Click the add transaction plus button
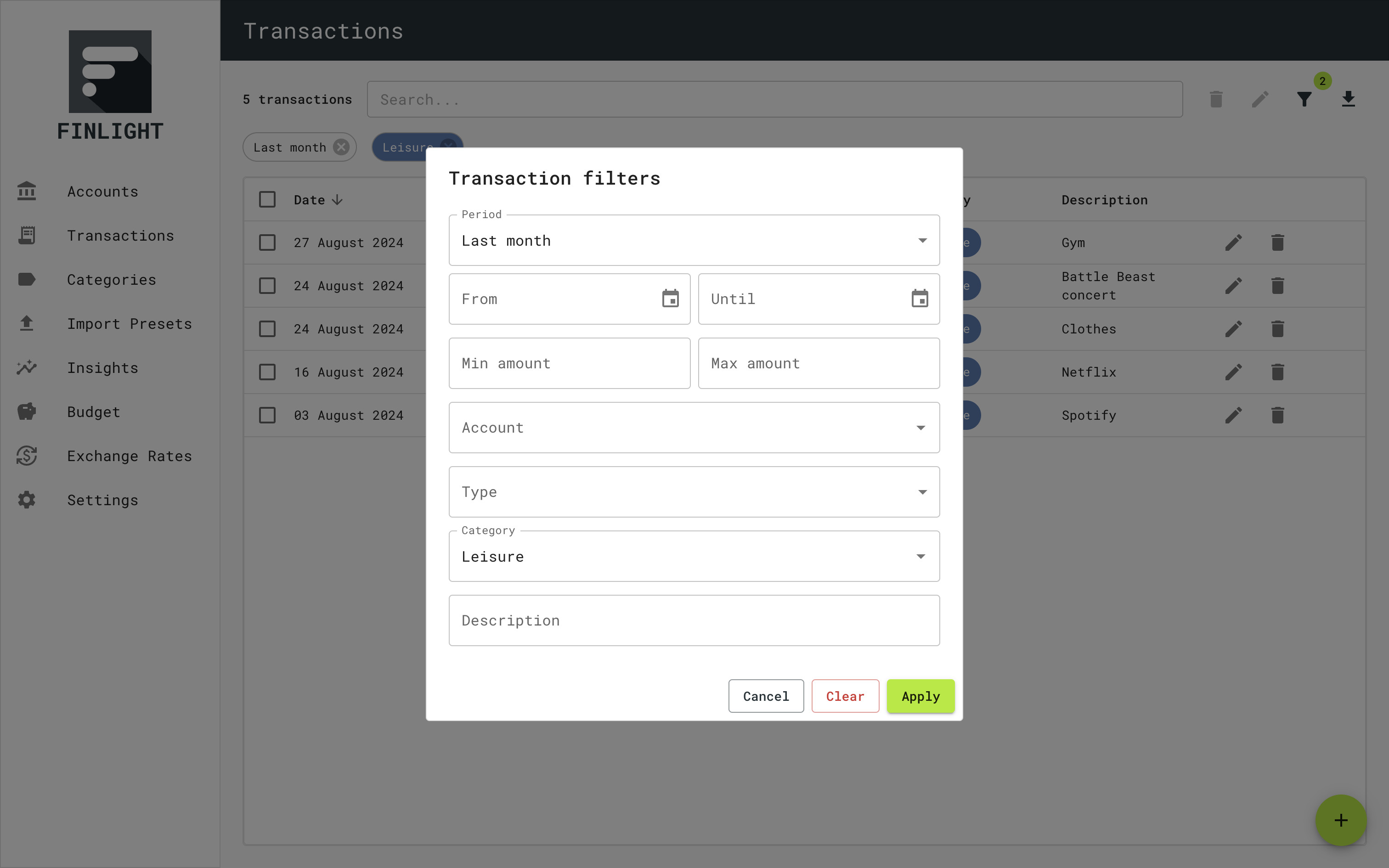Screen dimensions: 1389x868 [x=1341, y=820]
